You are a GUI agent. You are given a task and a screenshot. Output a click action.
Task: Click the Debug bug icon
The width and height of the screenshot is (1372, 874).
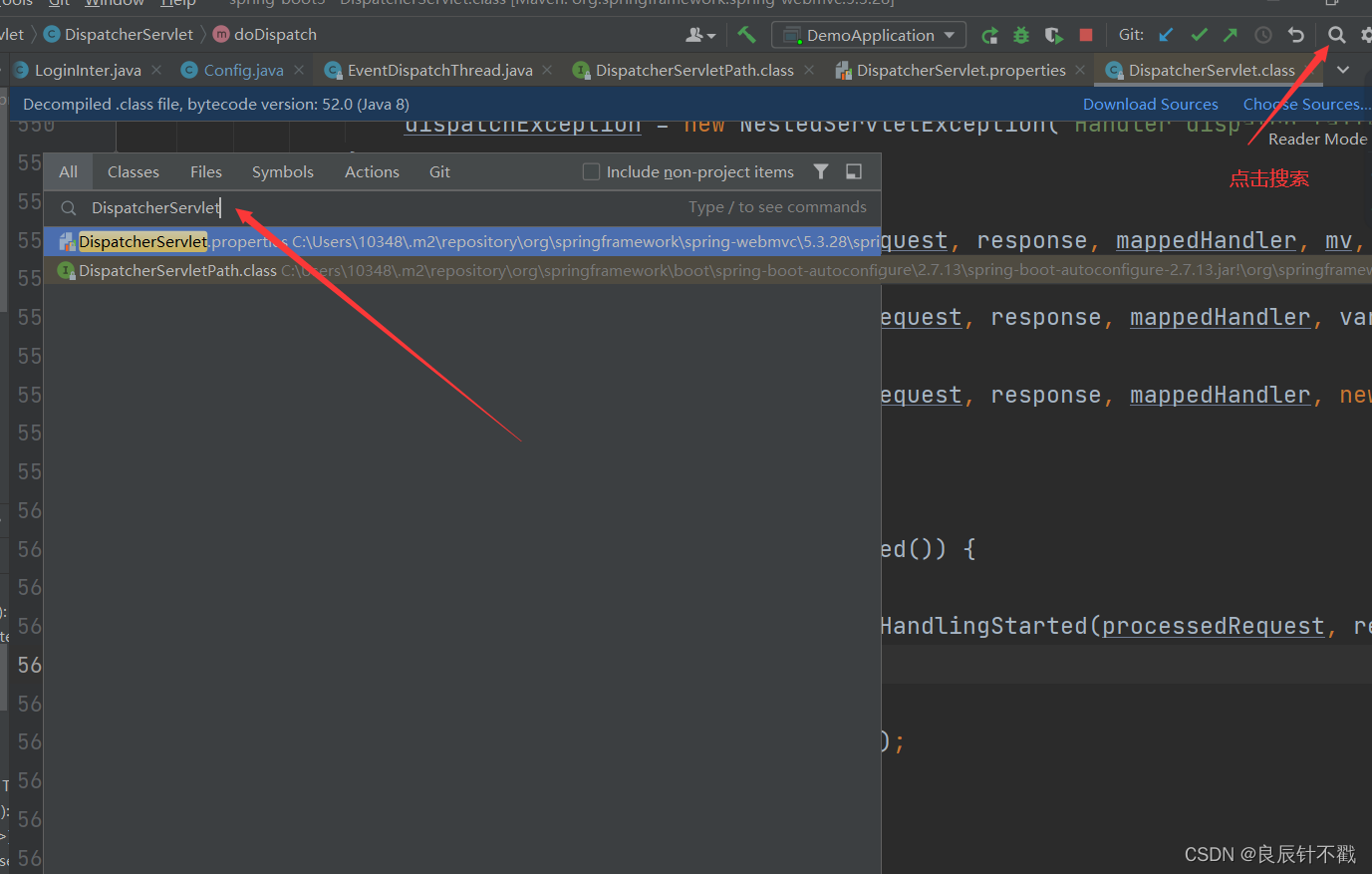(1021, 35)
